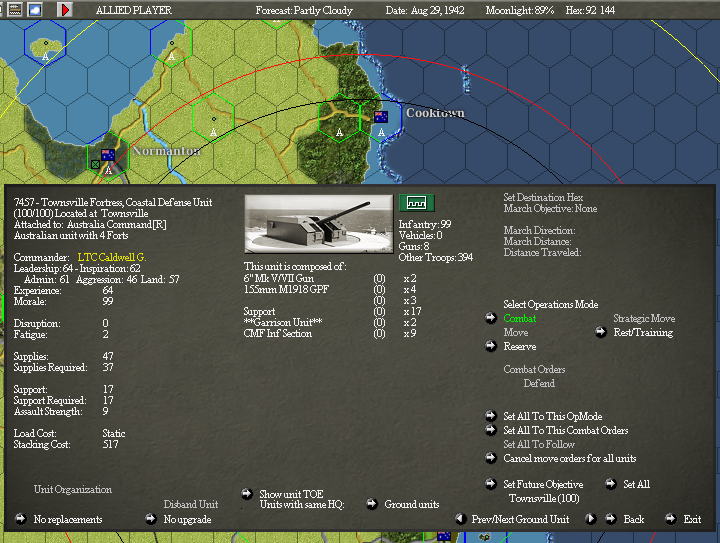Toggle the No upgrade arrow
This screenshot has width=720, height=543.
(x=151, y=519)
